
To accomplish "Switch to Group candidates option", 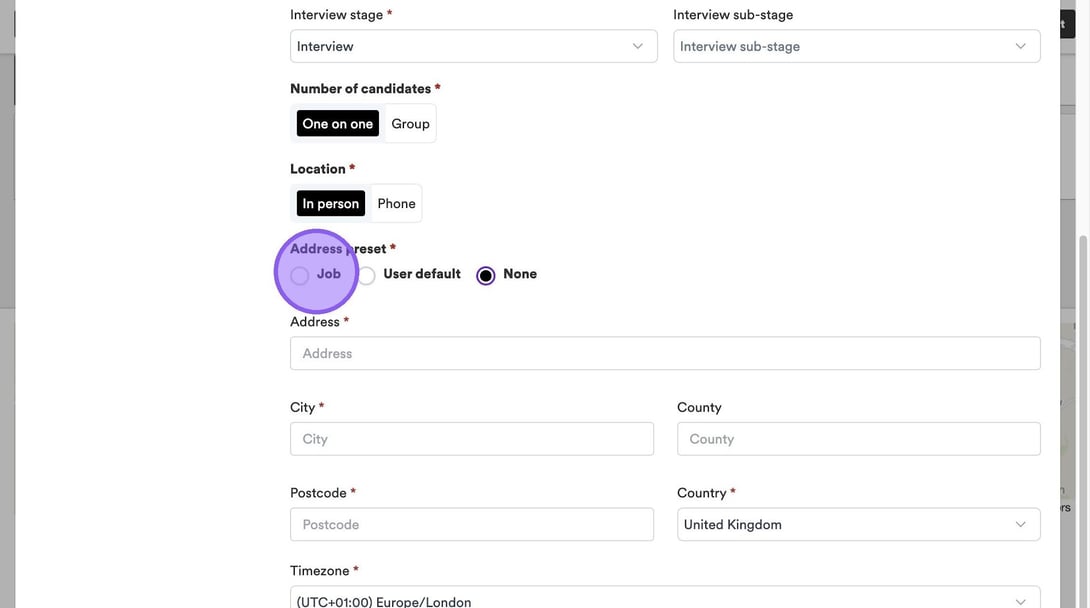I will pyautogui.click(x=410, y=124).
